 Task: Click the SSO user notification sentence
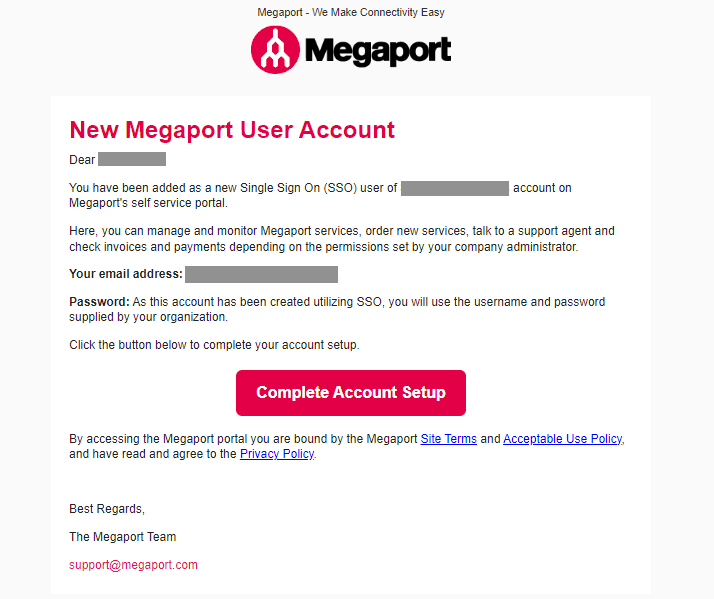[320, 195]
